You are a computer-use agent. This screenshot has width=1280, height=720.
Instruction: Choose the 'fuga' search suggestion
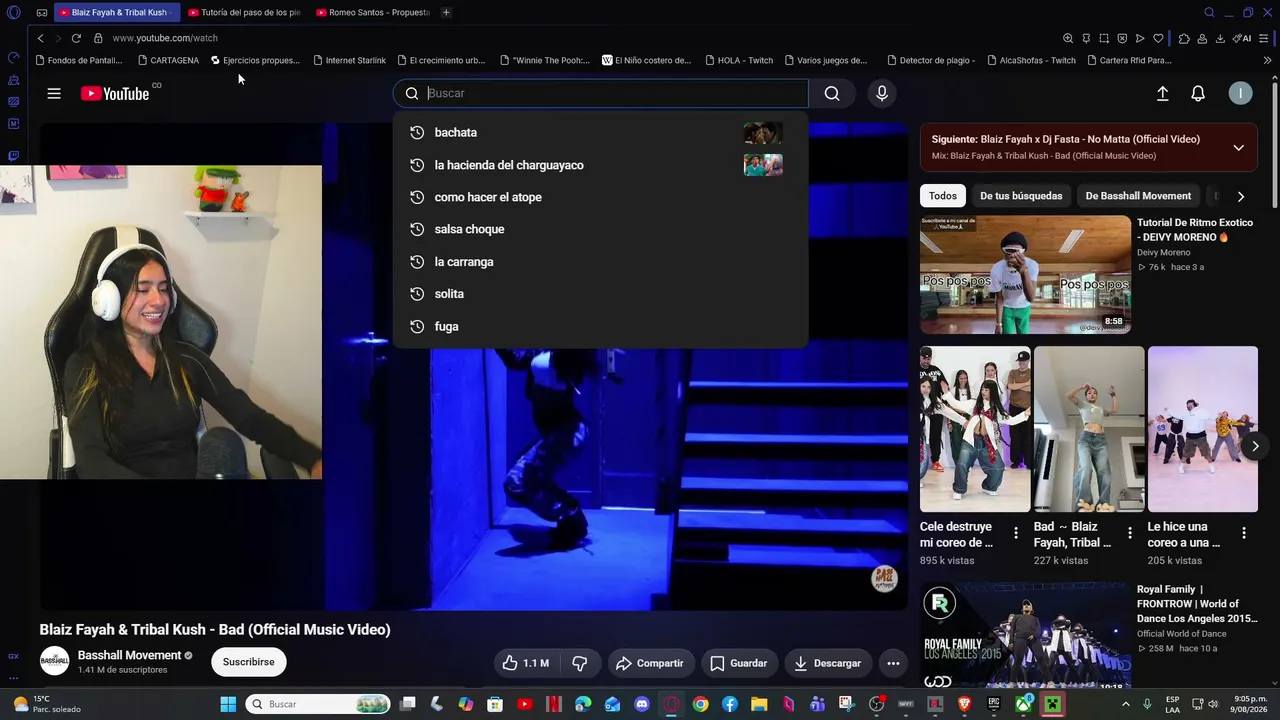point(600,326)
